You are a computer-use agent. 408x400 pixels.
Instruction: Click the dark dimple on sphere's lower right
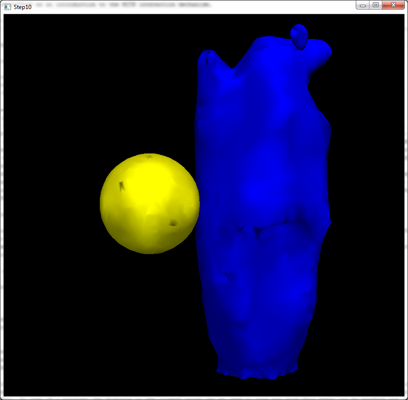point(173,223)
